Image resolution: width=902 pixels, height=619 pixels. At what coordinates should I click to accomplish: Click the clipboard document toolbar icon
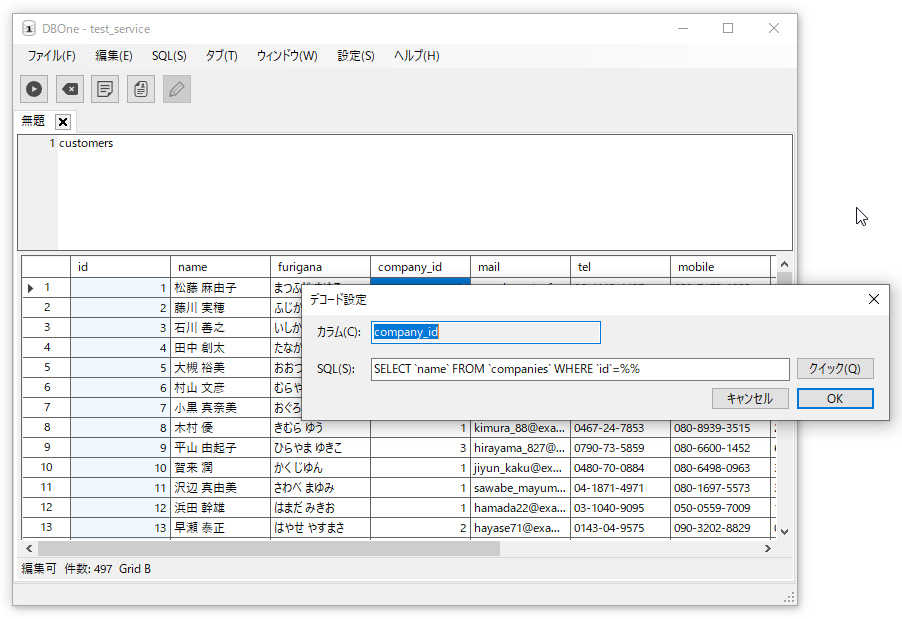point(141,89)
